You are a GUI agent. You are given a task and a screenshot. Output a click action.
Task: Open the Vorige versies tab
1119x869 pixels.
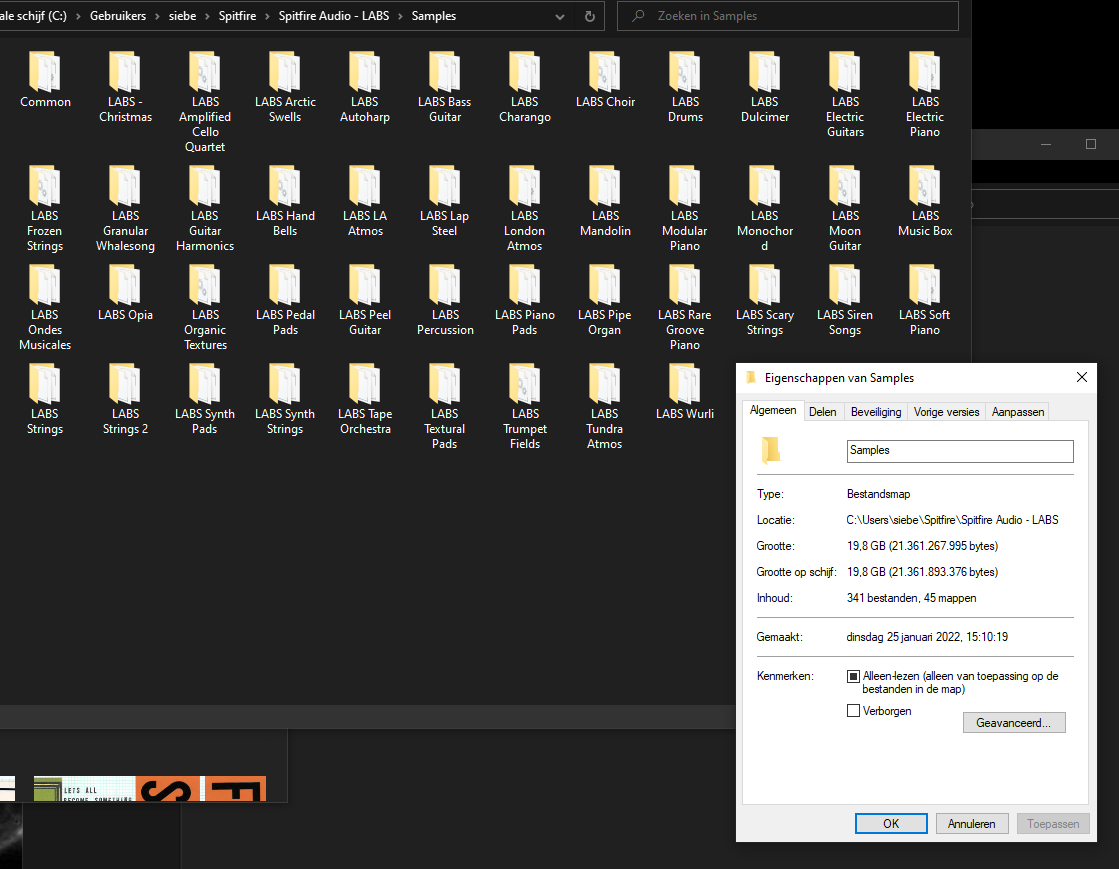coord(946,412)
